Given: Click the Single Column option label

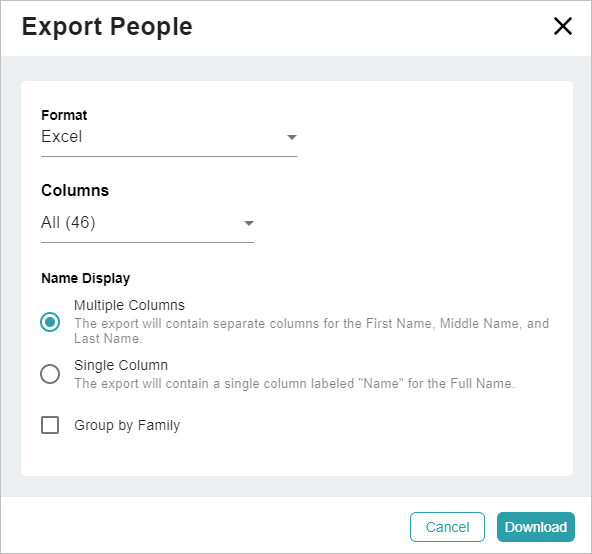Looking at the screenshot, I should coord(121,365).
